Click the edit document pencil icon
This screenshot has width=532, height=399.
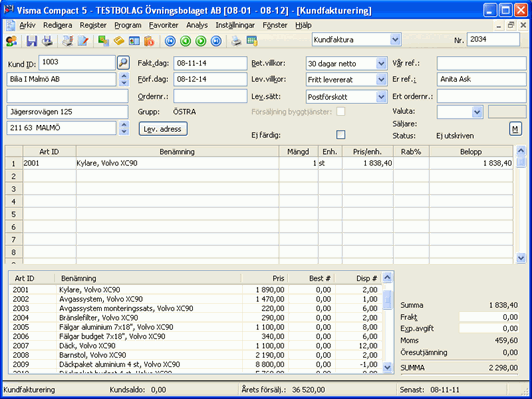pyautogui.click(x=83, y=41)
